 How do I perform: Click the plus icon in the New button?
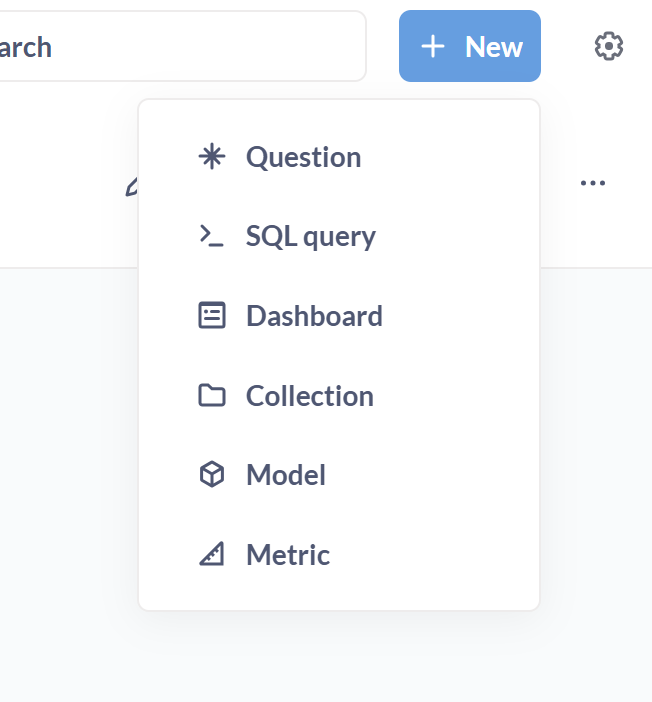432,46
